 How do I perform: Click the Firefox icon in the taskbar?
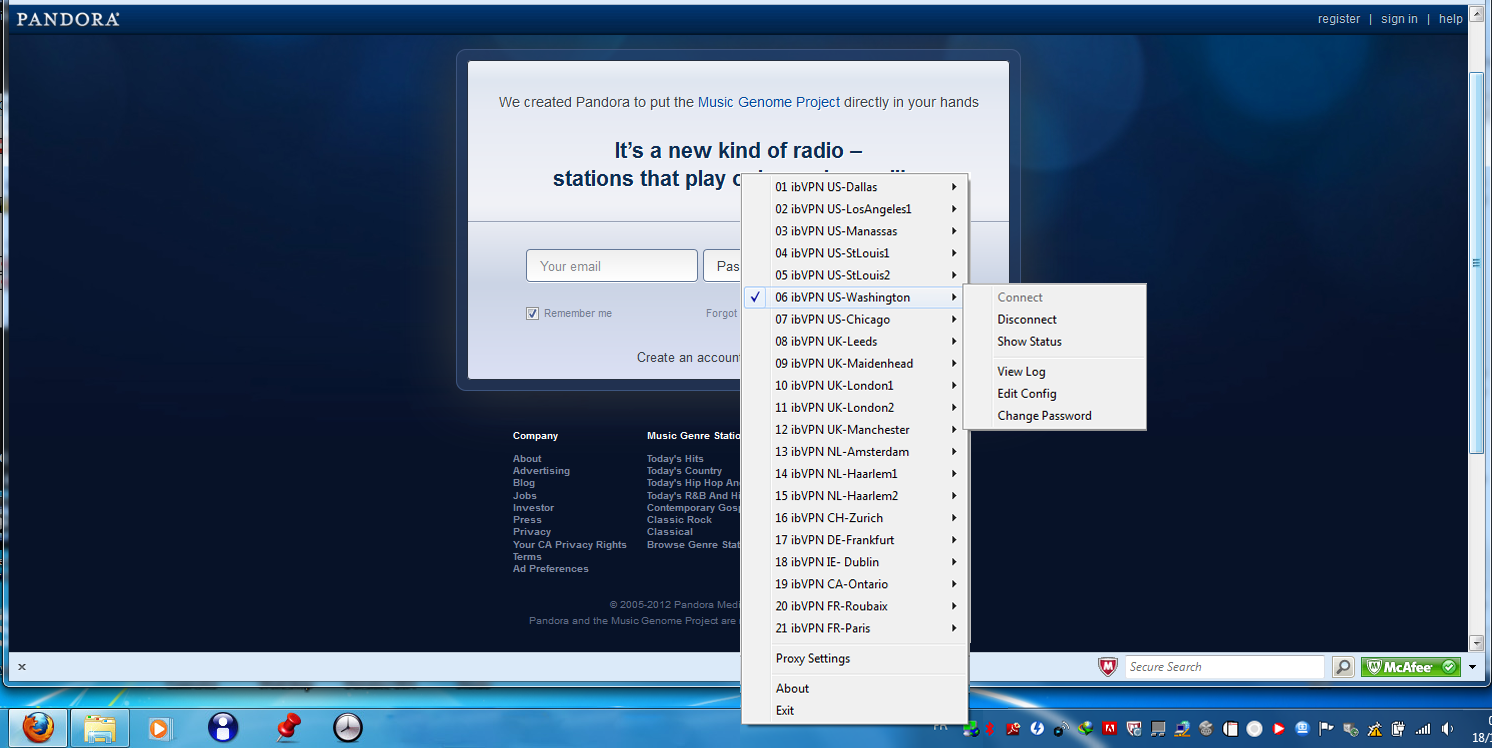click(39, 728)
